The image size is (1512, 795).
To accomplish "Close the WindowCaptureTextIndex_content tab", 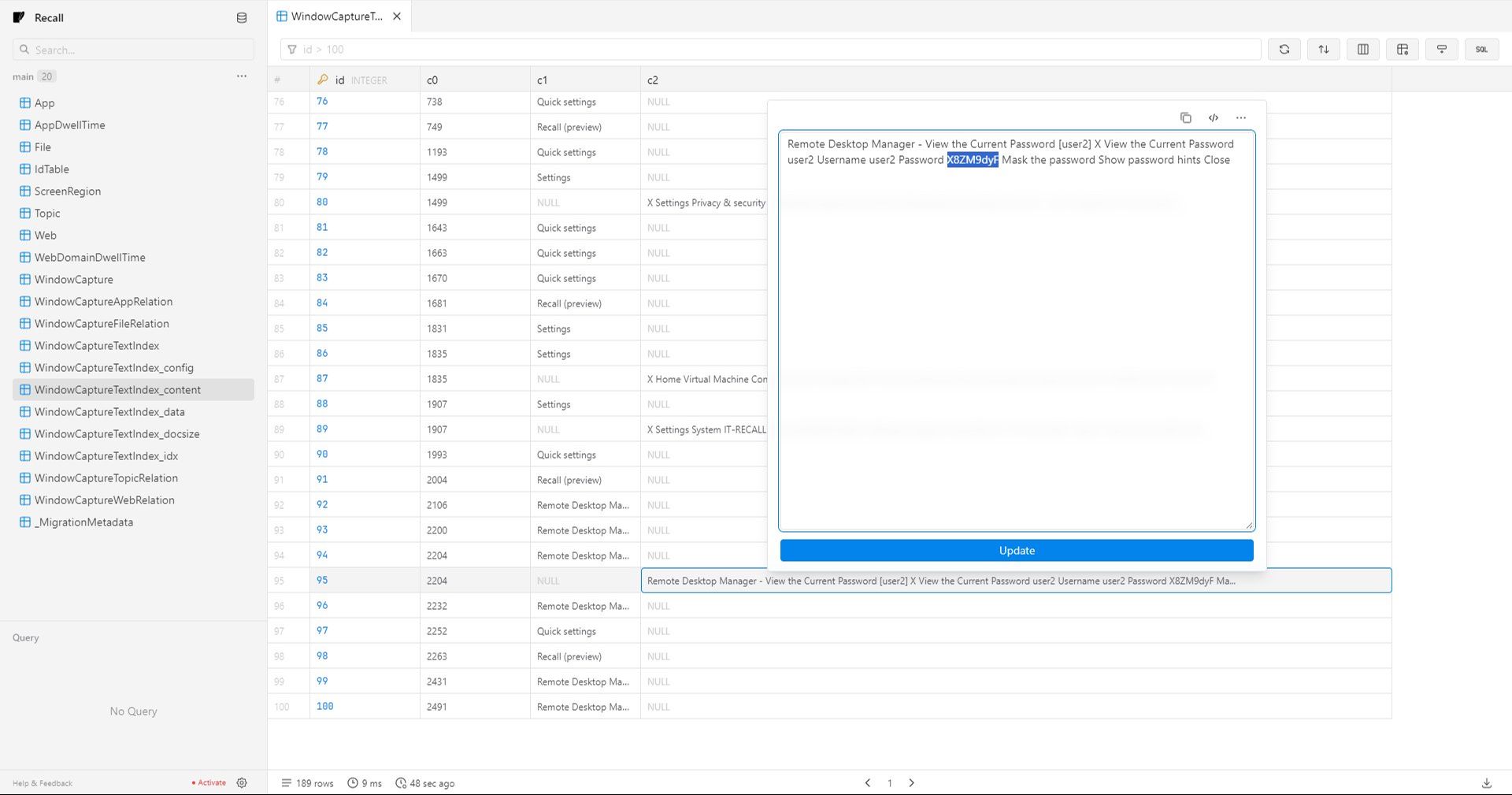I will pyautogui.click(x=397, y=17).
